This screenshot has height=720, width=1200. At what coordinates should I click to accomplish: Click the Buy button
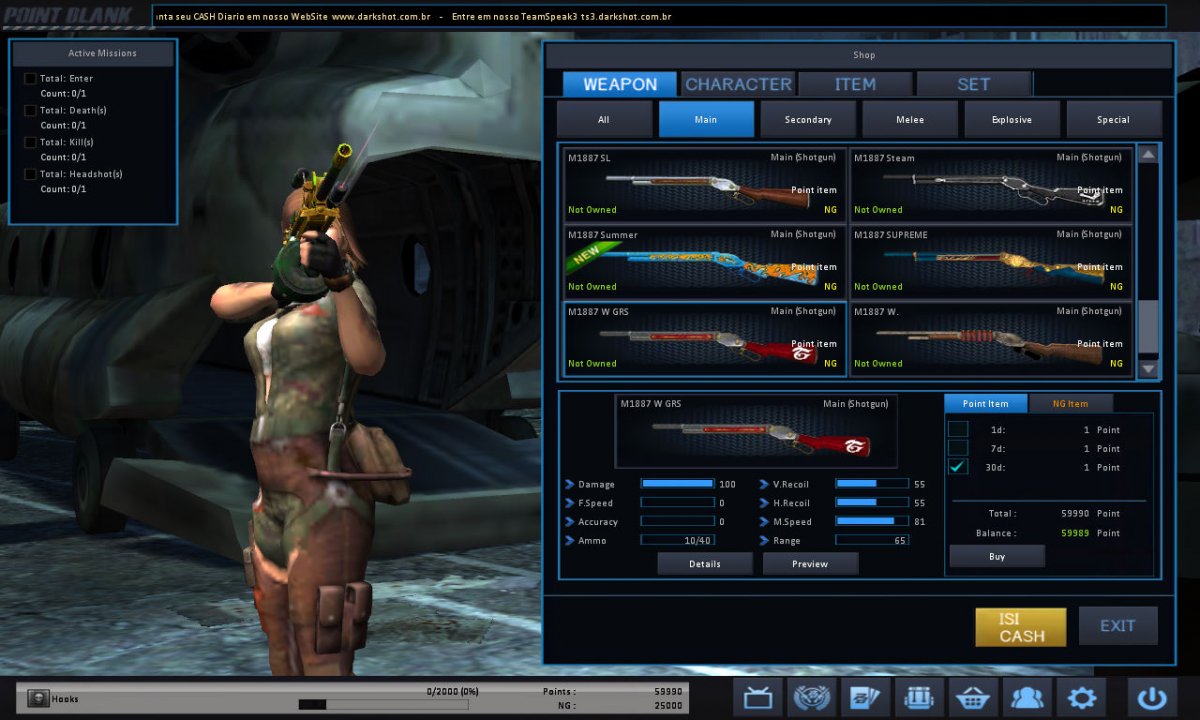pyautogui.click(x=997, y=556)
